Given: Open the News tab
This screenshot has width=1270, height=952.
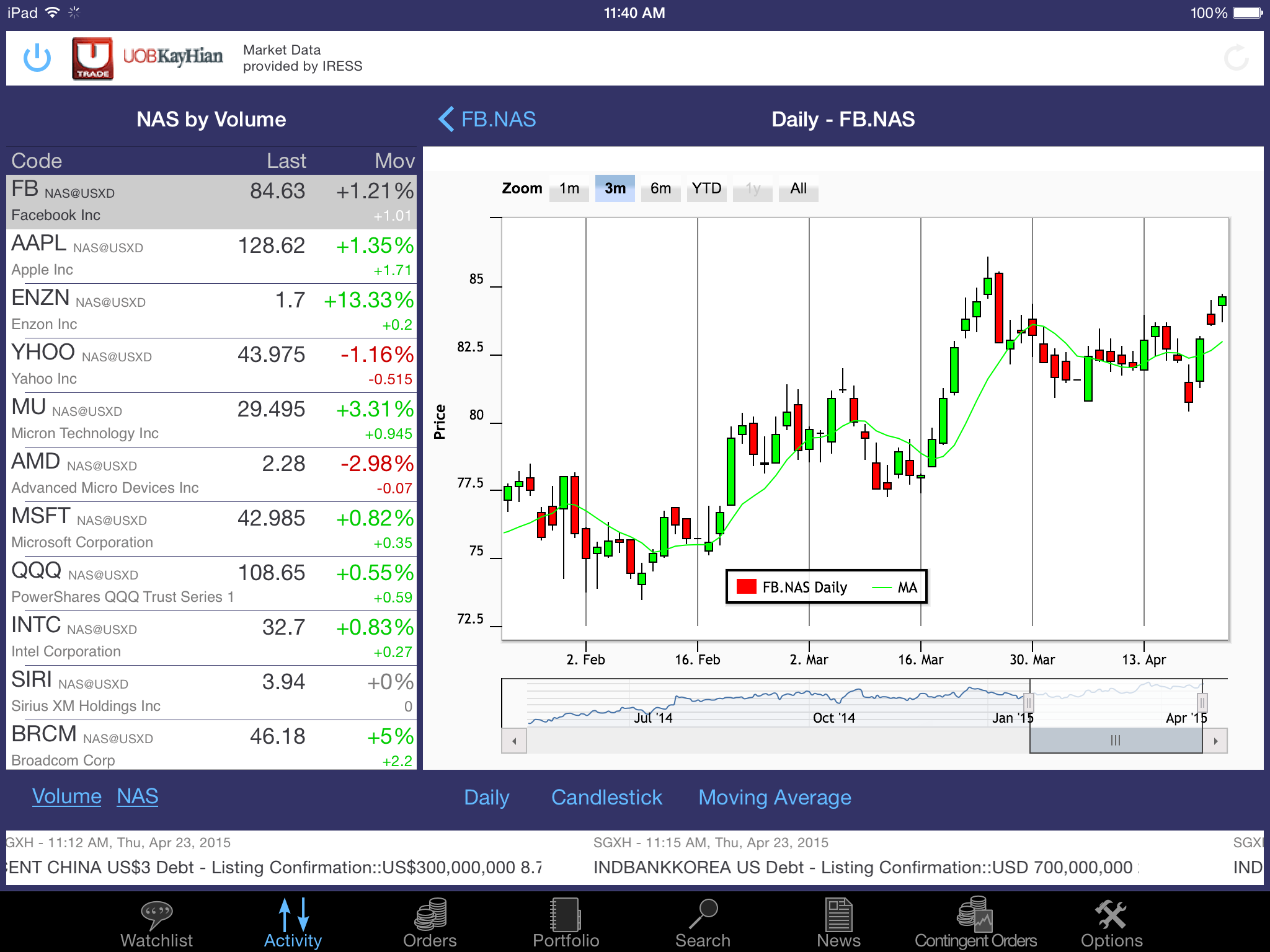Looking at the screenshot, I should pyautogui.click(x=838, y=923).
